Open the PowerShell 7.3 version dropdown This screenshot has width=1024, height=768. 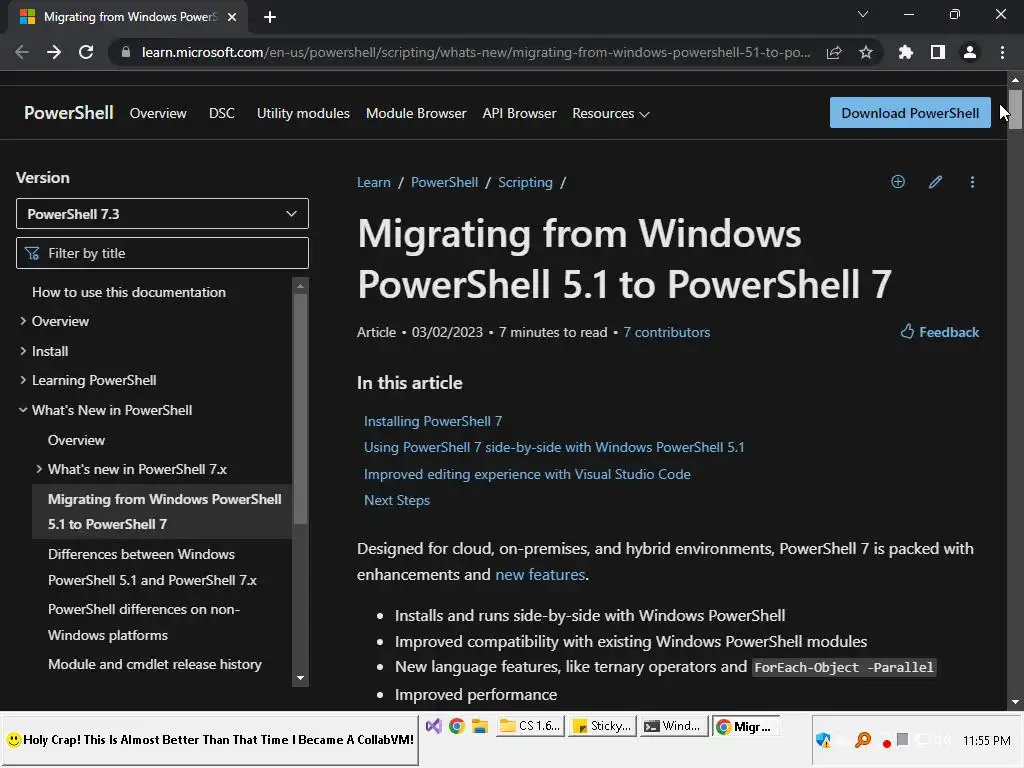(162, 214)
